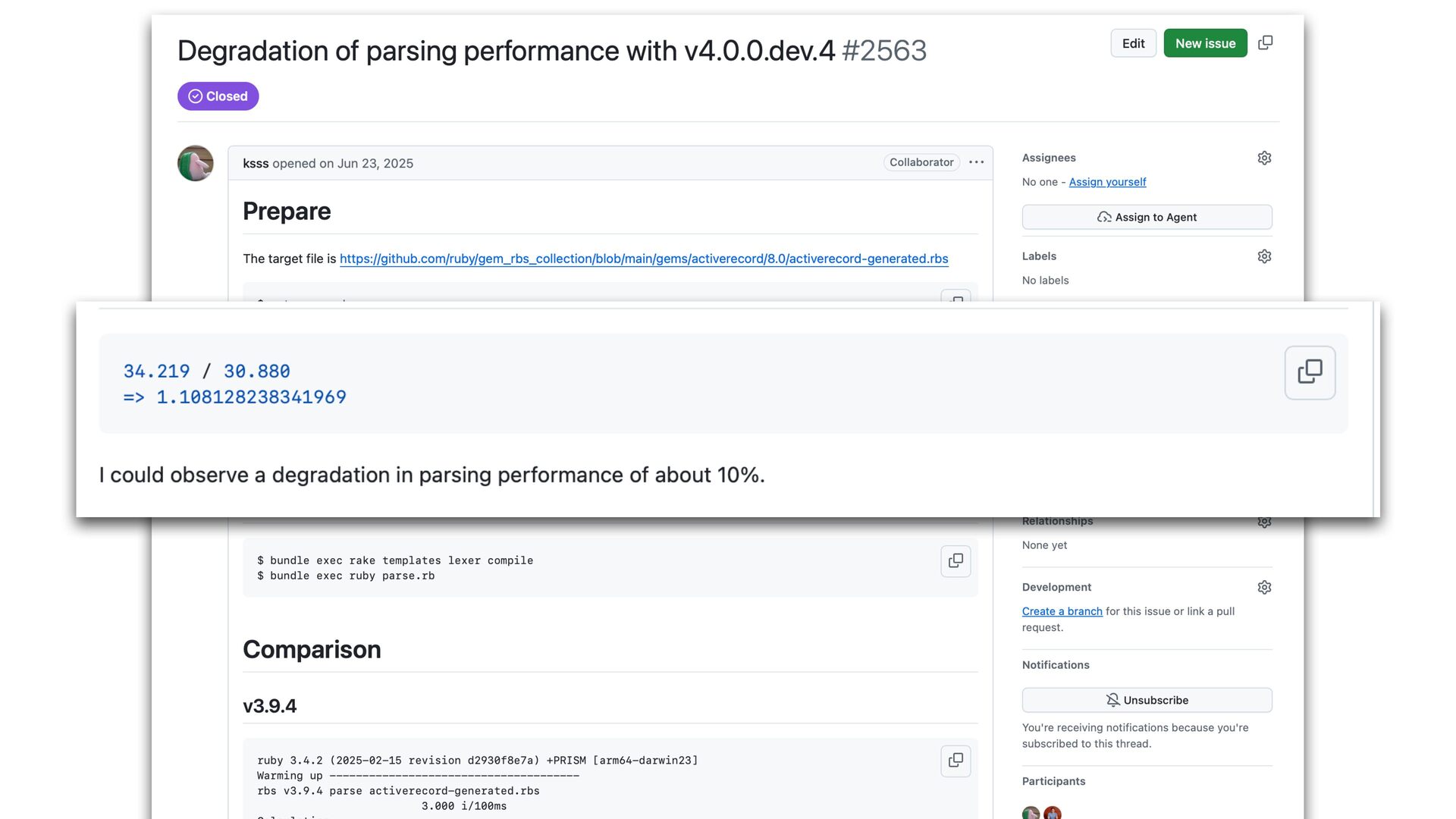This screenshot has width=1456, height=819.
Task: Copy the 34.219 / 30.880 code block
Action: pos(1310,372)
